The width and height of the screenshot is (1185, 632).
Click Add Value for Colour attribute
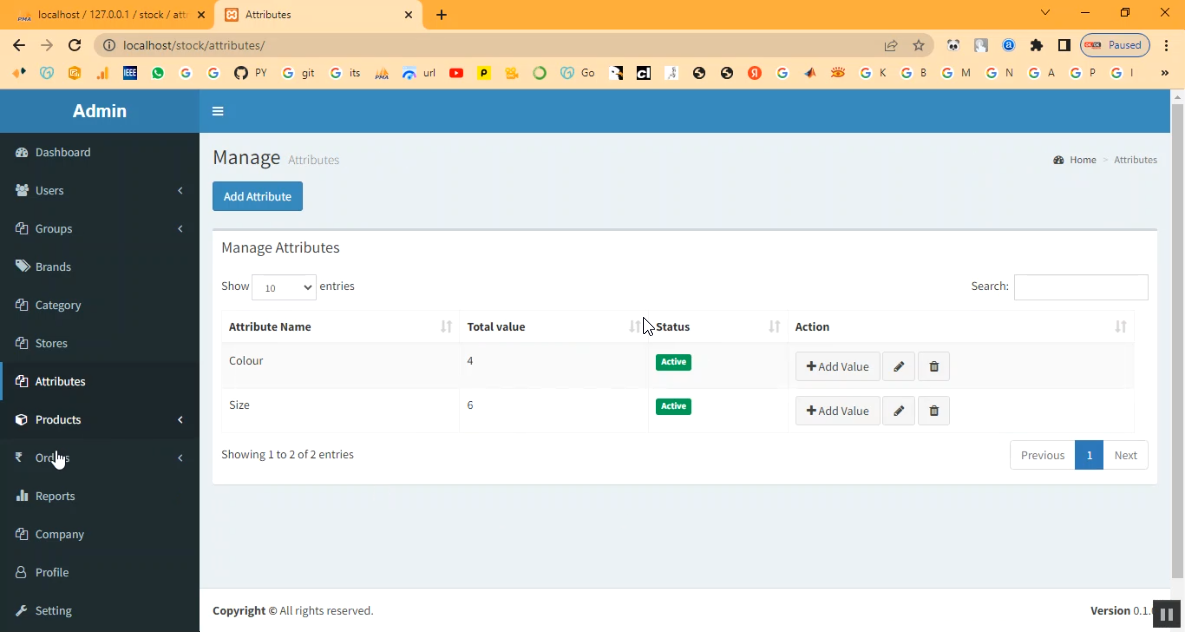coord(837,367)
